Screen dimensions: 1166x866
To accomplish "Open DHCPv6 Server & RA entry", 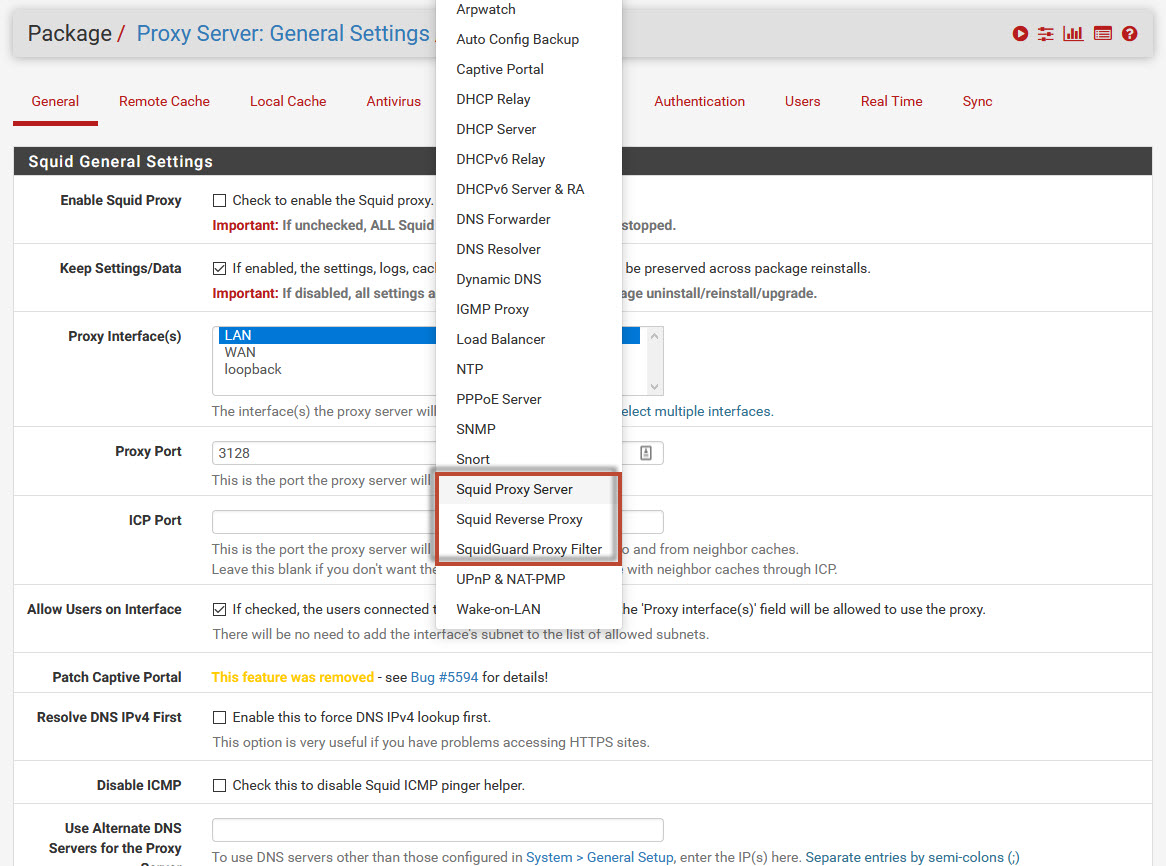I will tap(529, 190).
